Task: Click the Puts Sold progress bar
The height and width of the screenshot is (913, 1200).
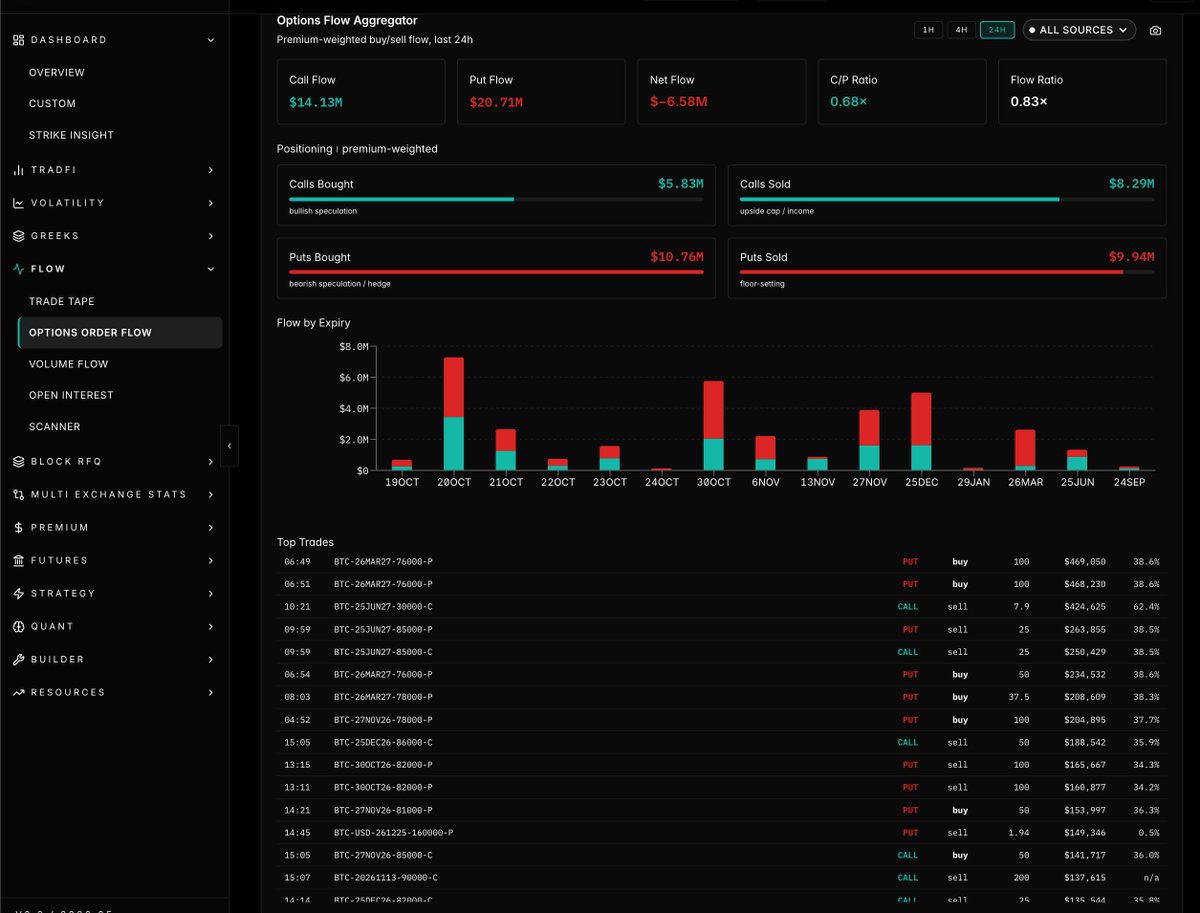Action: pos(947,272)
